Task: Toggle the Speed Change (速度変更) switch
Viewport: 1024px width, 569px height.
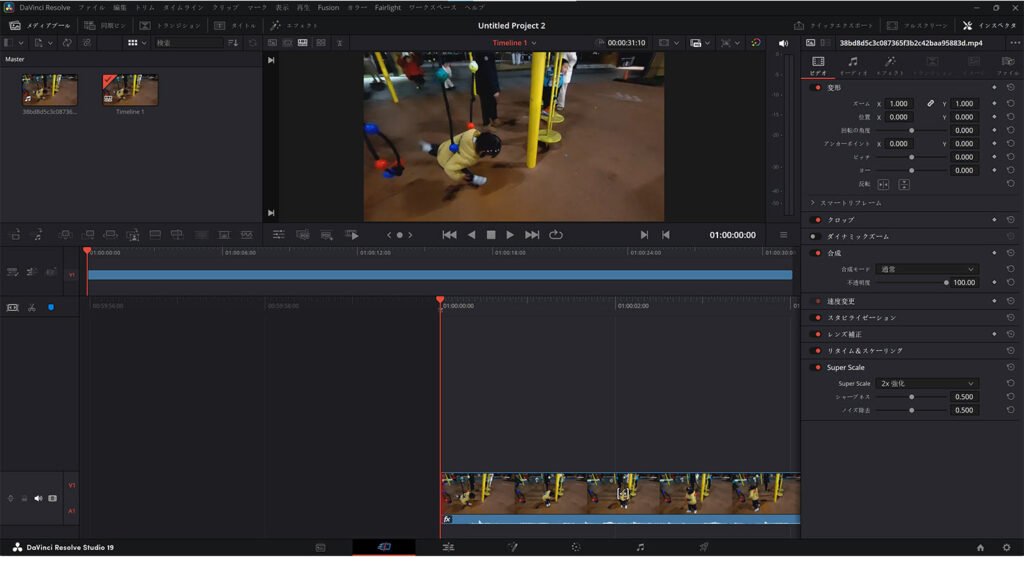Action: pos(817,301)
